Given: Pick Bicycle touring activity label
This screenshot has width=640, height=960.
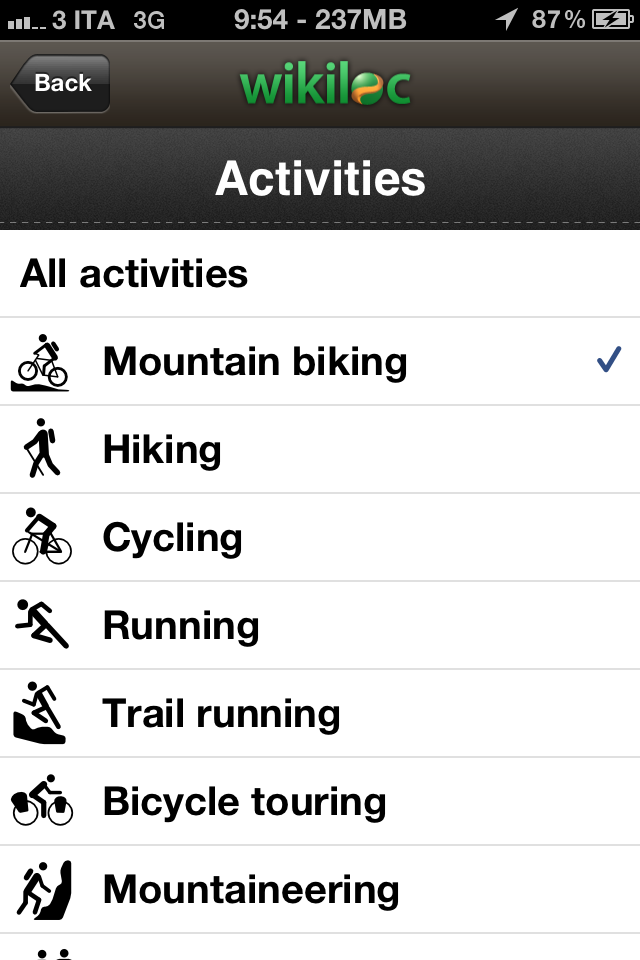Looking at the screenshot, I should pos(244,801).
